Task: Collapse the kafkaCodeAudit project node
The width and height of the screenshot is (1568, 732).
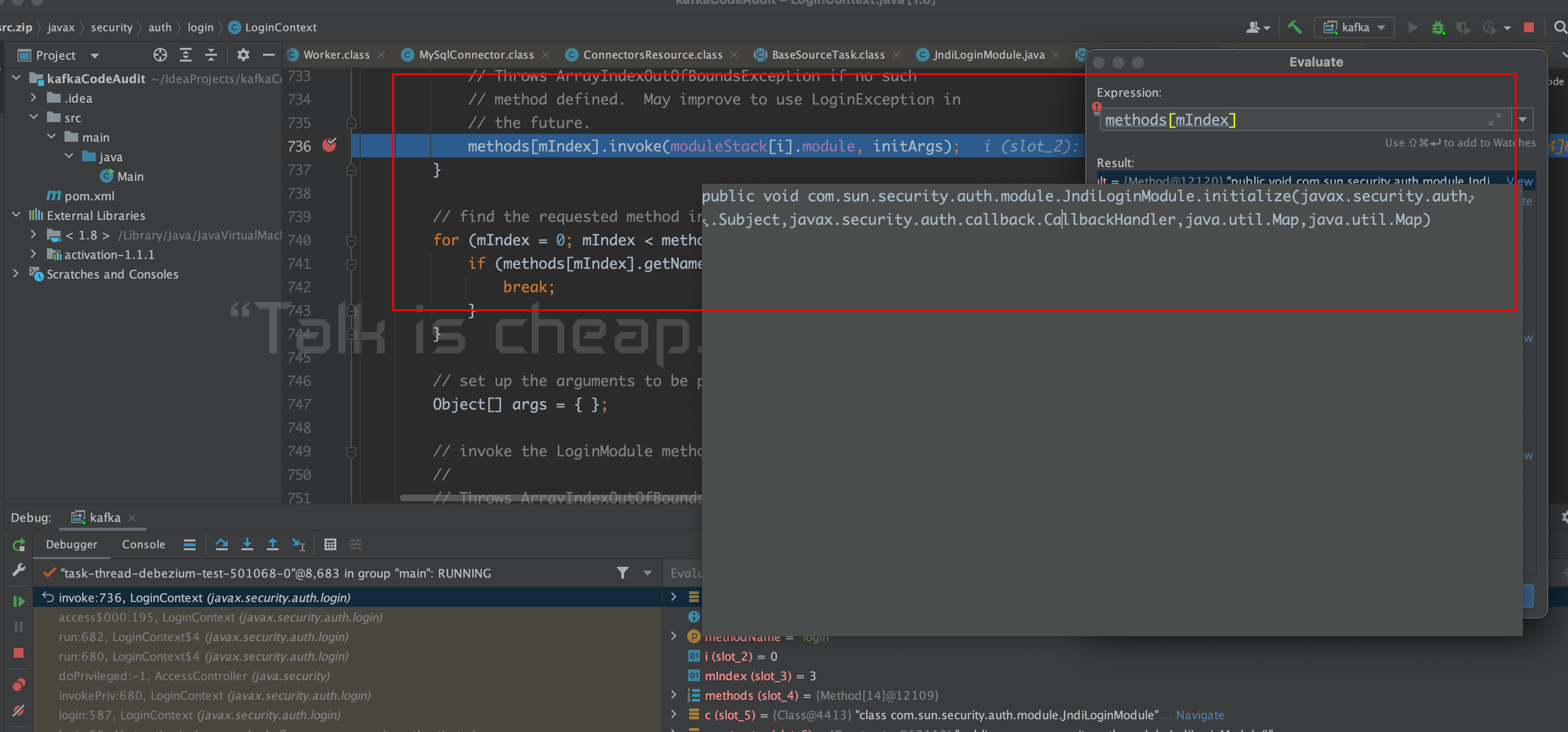Action: point(17,78)
